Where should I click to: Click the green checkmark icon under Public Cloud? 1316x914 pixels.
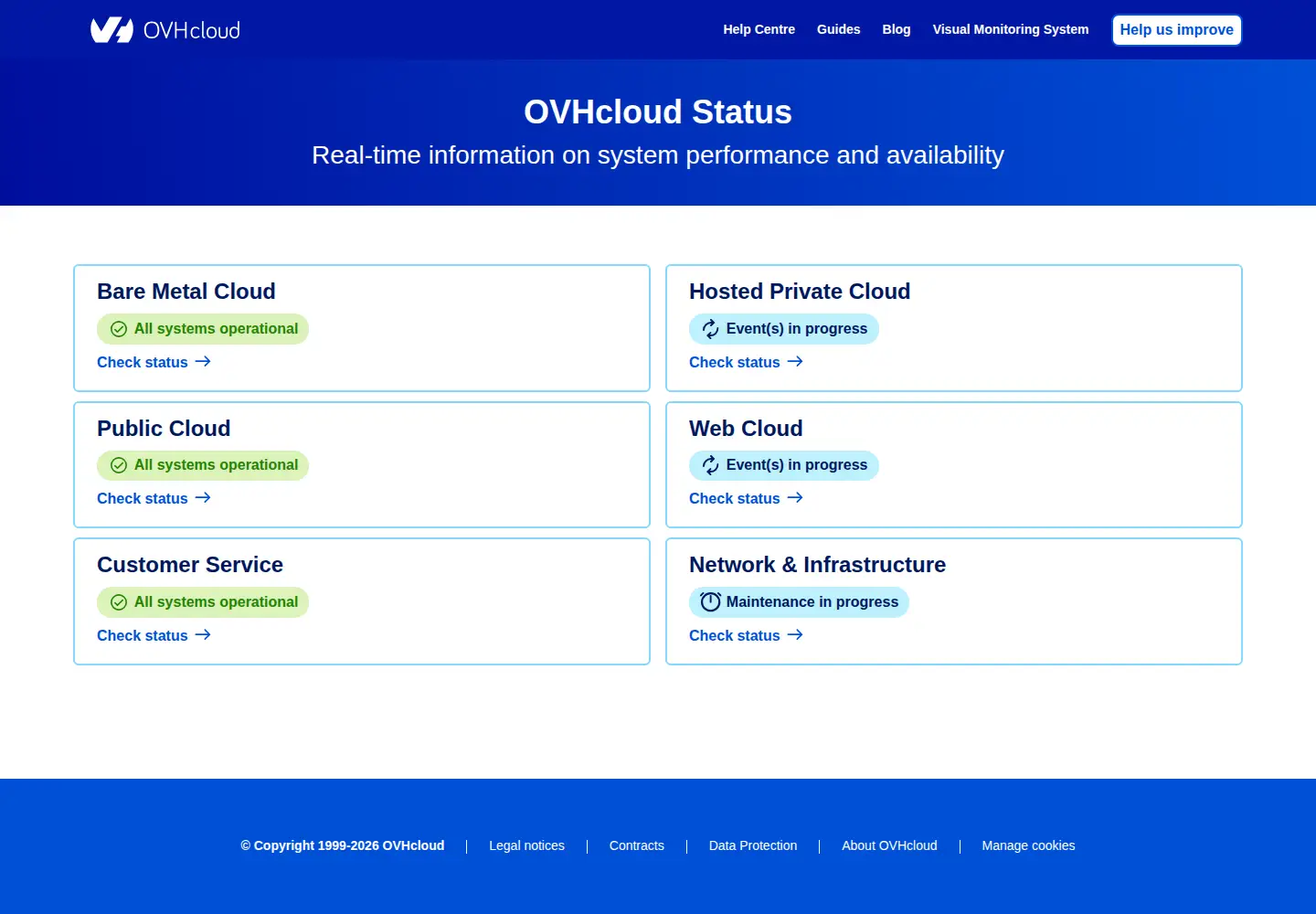[119, 465]
